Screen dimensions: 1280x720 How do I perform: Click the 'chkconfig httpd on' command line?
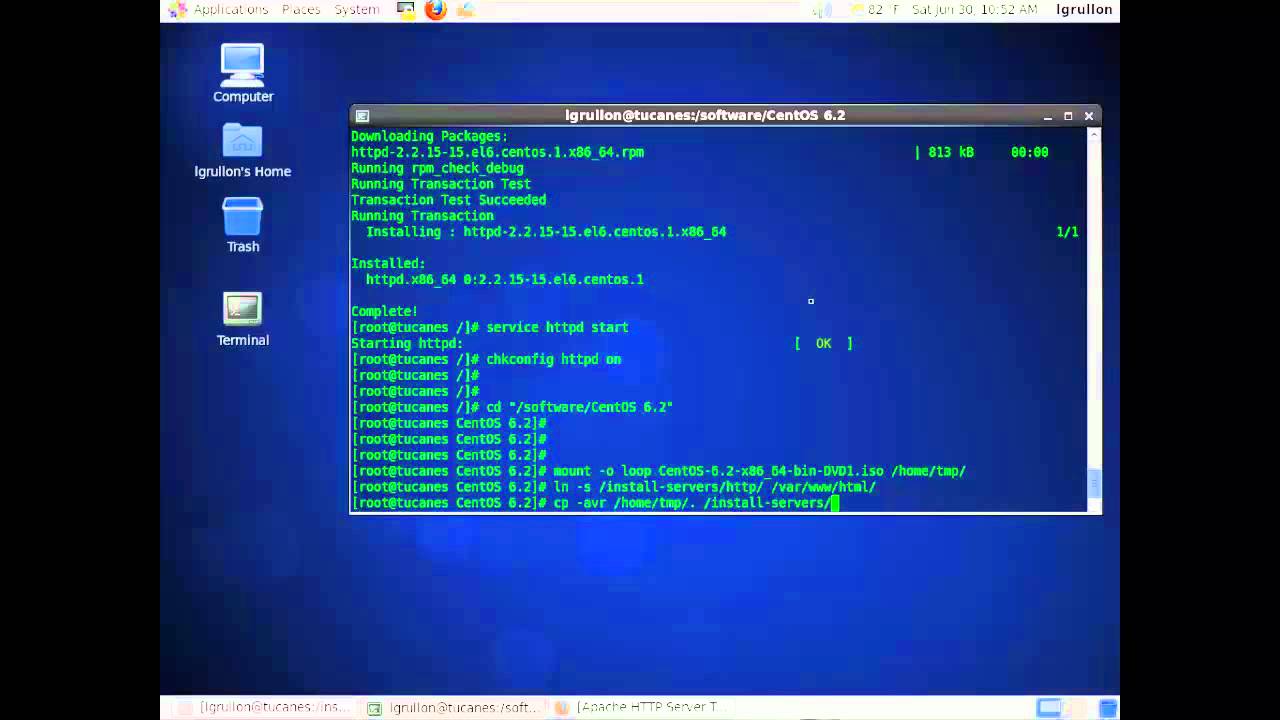pyautogui.click(x=486, y=359)
